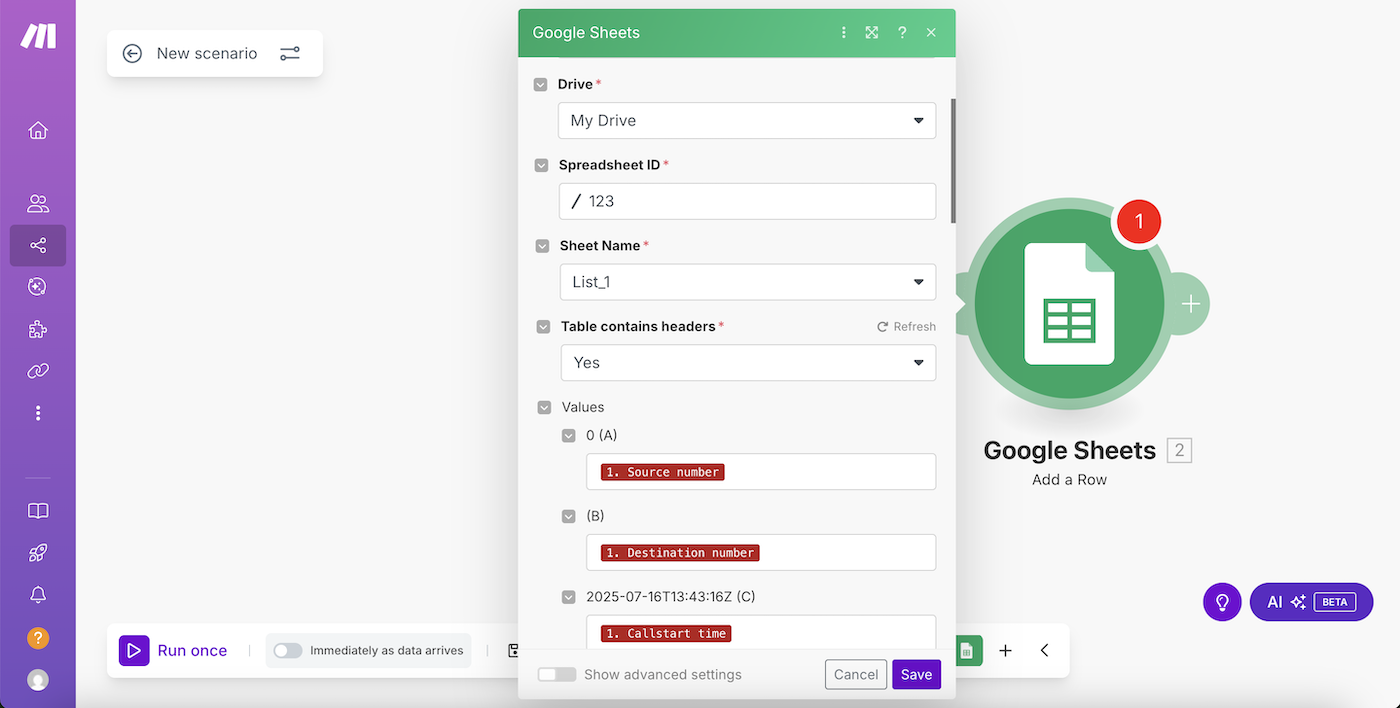Viewport: 1400px width, 708px height.
Task: Open the Make home dashboard
Action: 38,130
